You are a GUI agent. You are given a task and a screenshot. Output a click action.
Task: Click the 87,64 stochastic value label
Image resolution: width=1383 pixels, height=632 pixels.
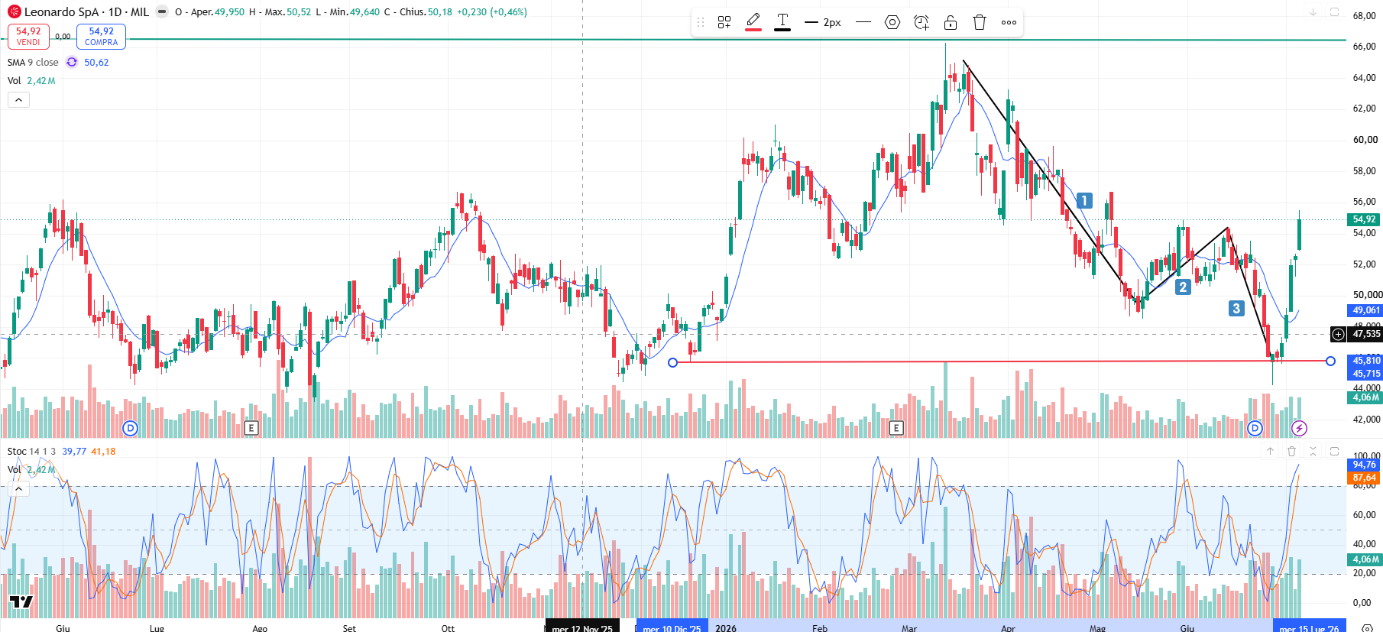tap(1365, 478)
